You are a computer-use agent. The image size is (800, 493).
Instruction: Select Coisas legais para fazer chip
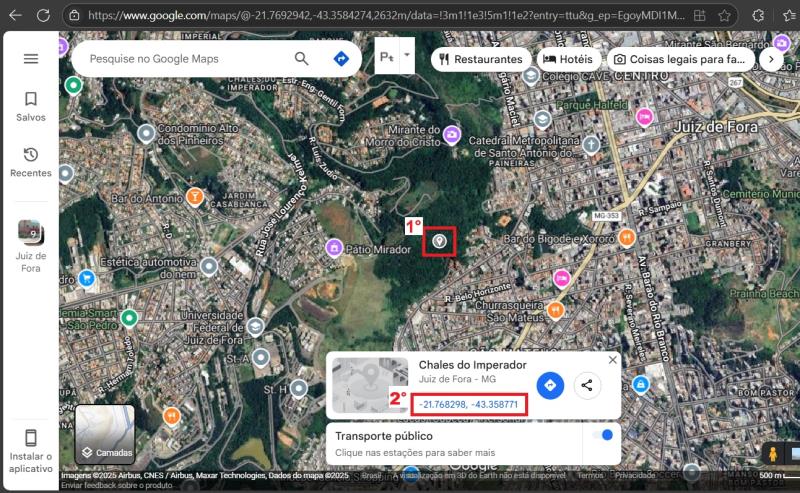click(x=681, y=59)
